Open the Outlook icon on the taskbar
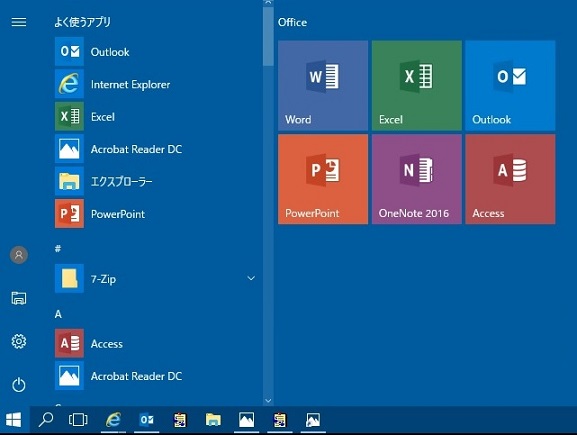Screen dimensions: 577x435 click(146, 420)
